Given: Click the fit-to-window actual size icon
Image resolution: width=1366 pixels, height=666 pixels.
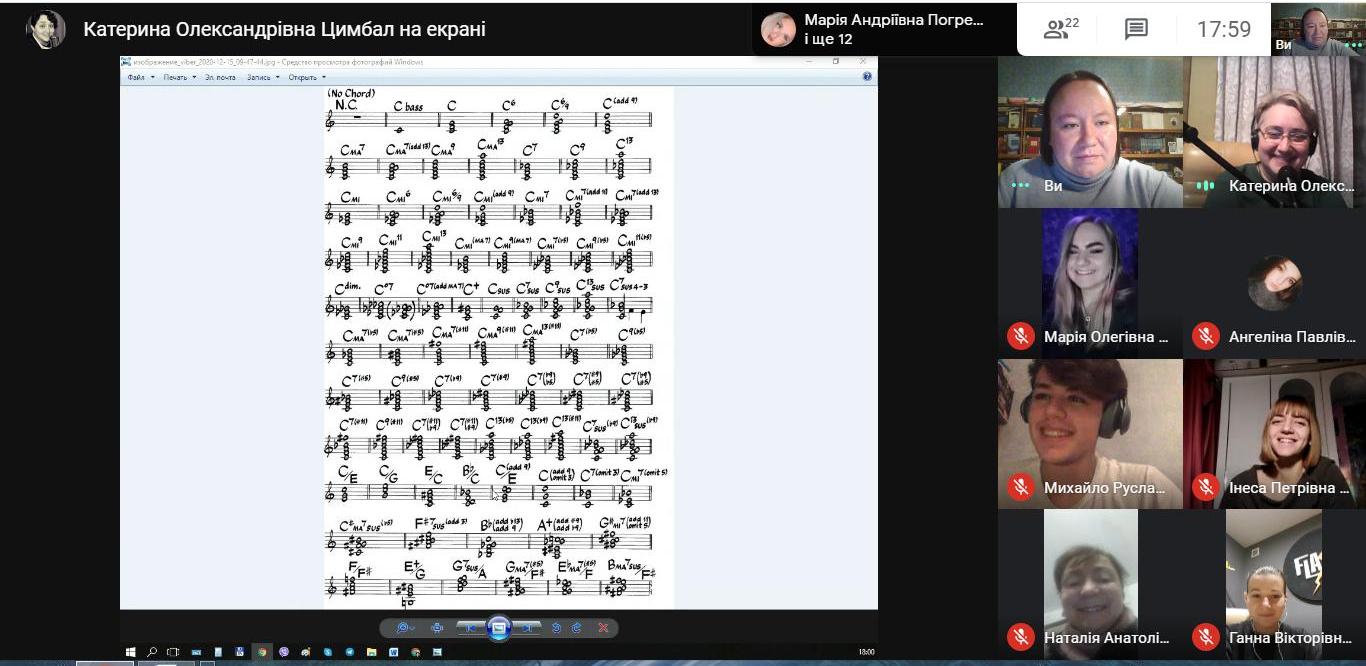Looking at the screenshot, I should (x=437, y=628).
